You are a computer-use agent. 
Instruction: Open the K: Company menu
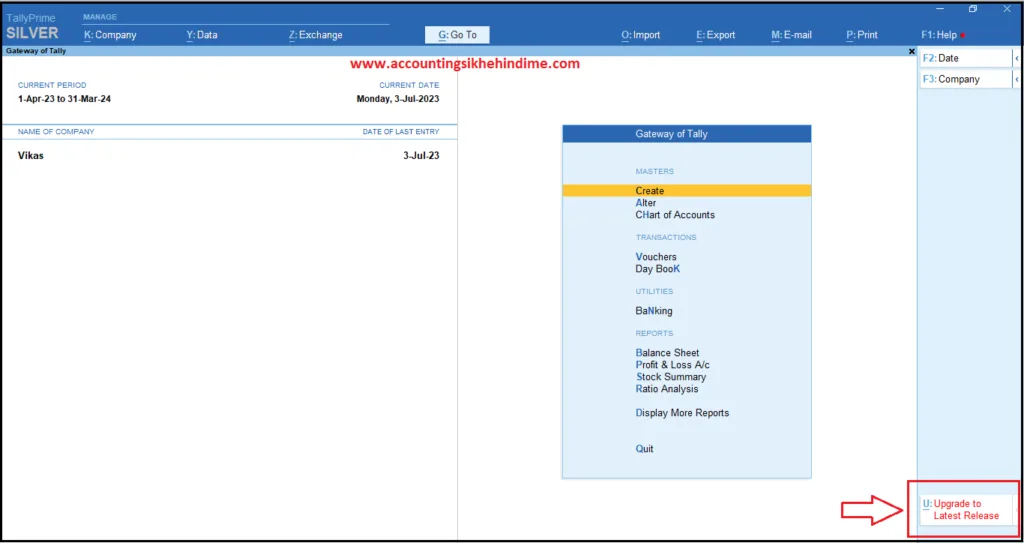point(110,35)
